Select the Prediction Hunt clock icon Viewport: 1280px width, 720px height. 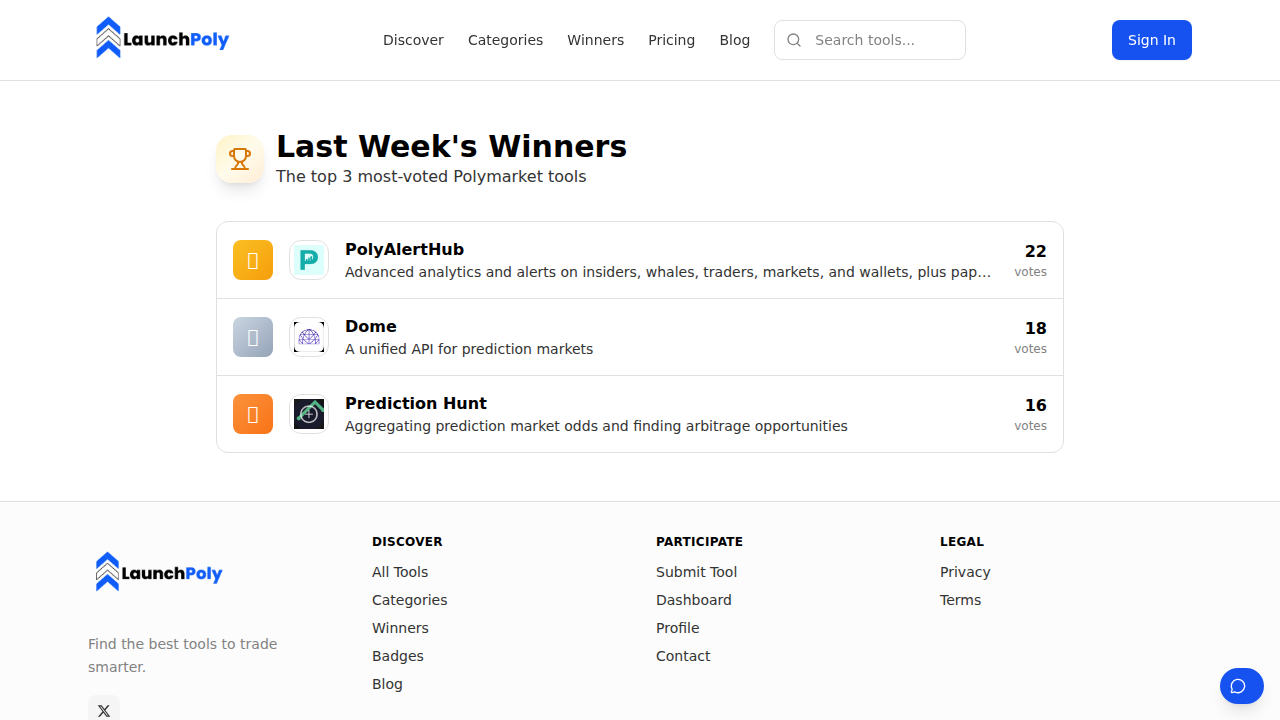(x=309, y=413)
